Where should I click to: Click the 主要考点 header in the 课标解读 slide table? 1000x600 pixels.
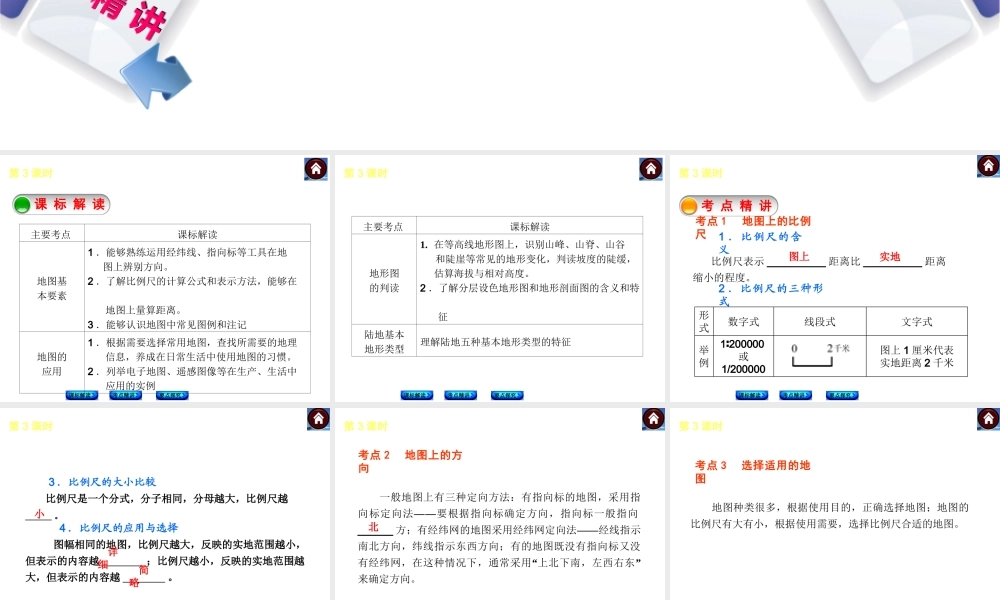51,234
